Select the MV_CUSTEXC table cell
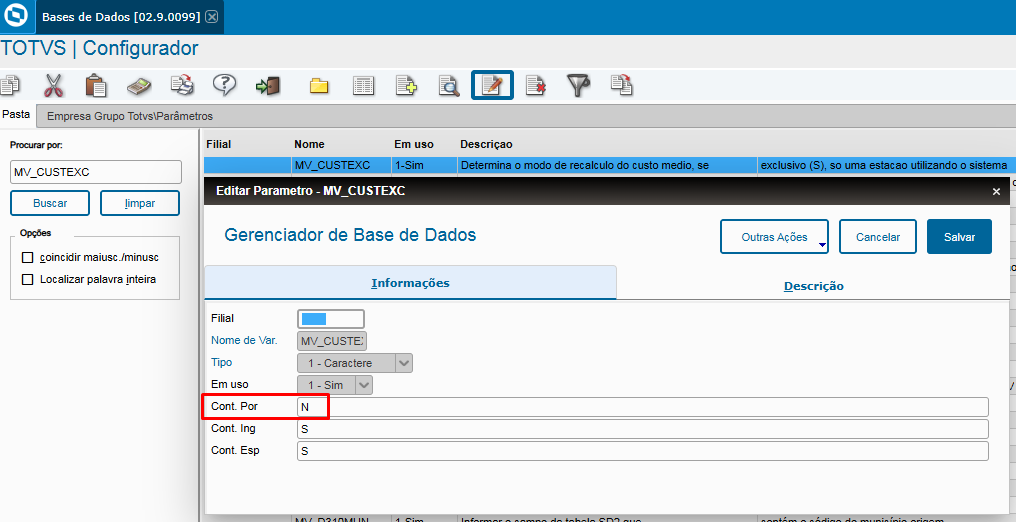 (x=341, y=165)
